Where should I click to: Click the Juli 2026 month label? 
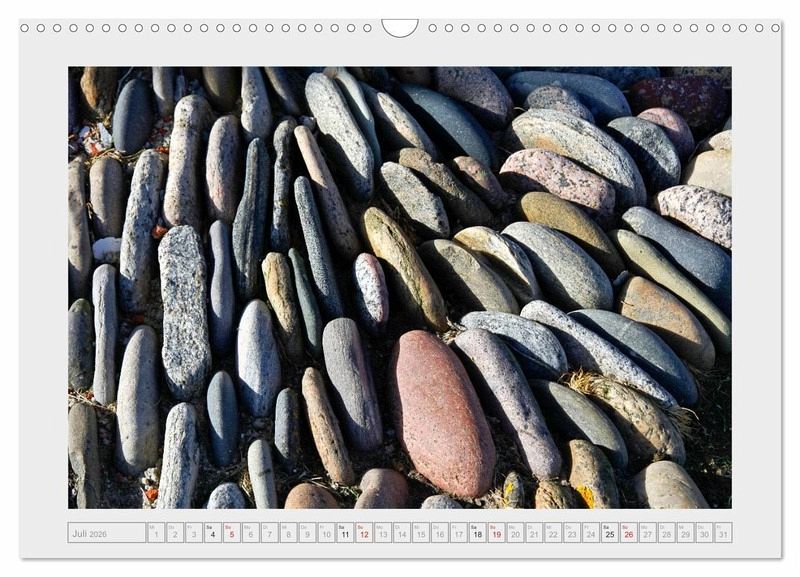pyautogui.click(x=106, y=532)
